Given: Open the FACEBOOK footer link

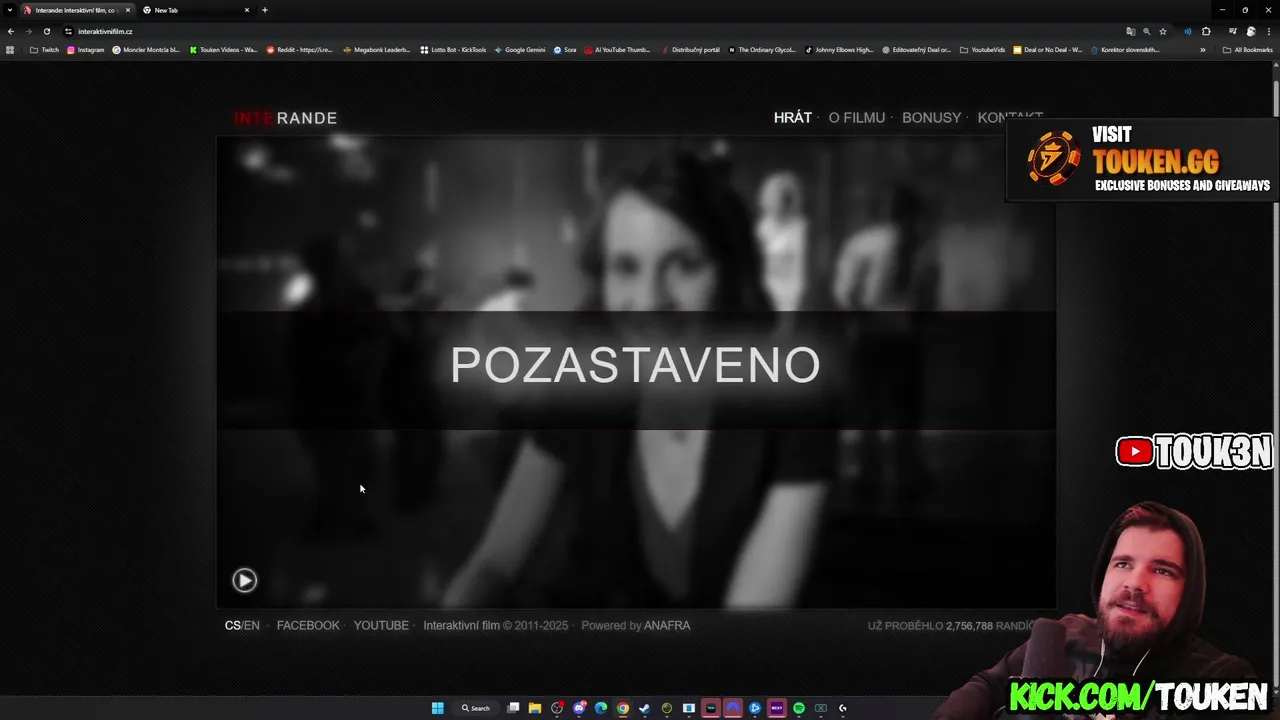Looking at the screenshot, I should (x=308, y=626).
